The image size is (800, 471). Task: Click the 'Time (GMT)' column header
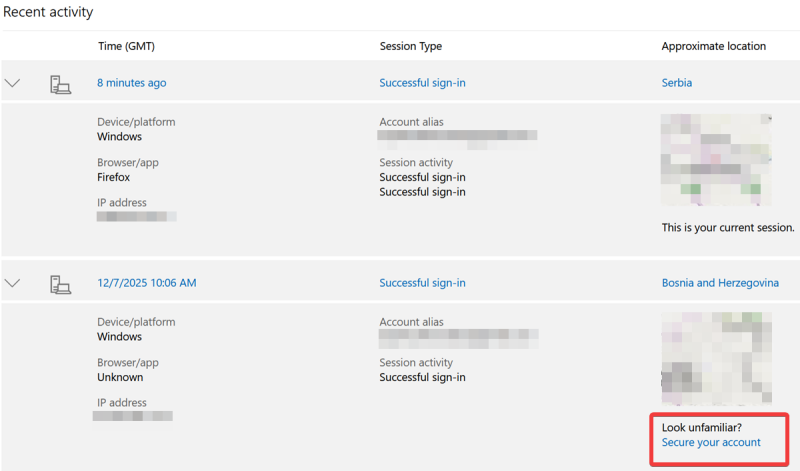[126, 46]
